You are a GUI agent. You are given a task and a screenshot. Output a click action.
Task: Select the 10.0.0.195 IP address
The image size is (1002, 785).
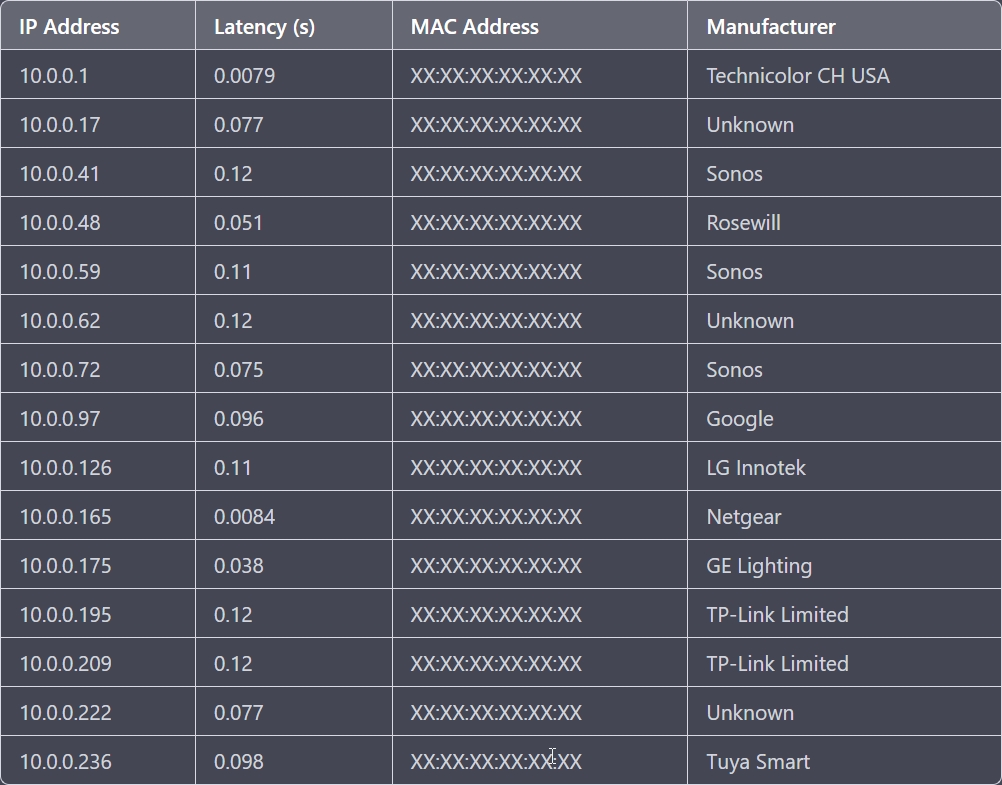[65, 615]
